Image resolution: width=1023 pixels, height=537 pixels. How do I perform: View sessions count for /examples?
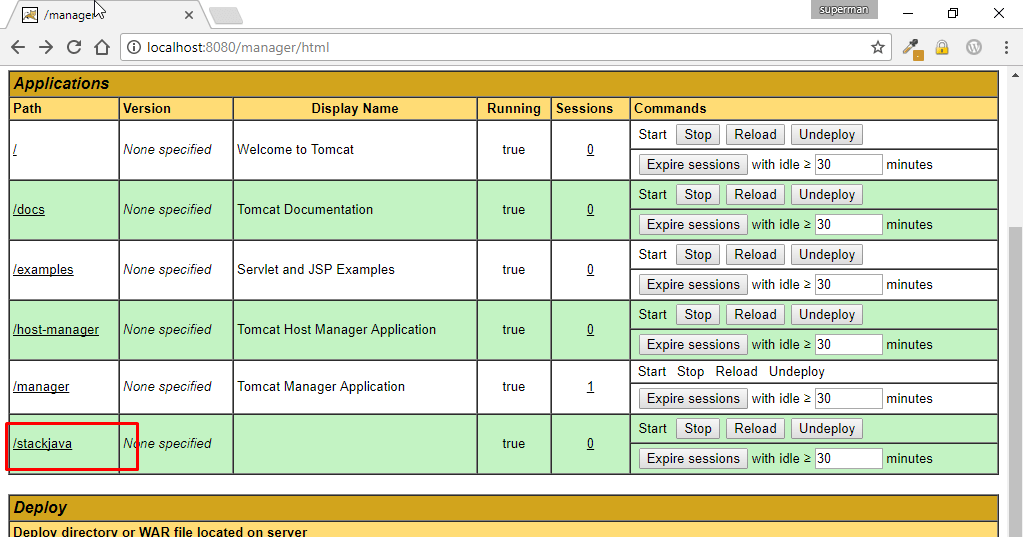point(590,269)
